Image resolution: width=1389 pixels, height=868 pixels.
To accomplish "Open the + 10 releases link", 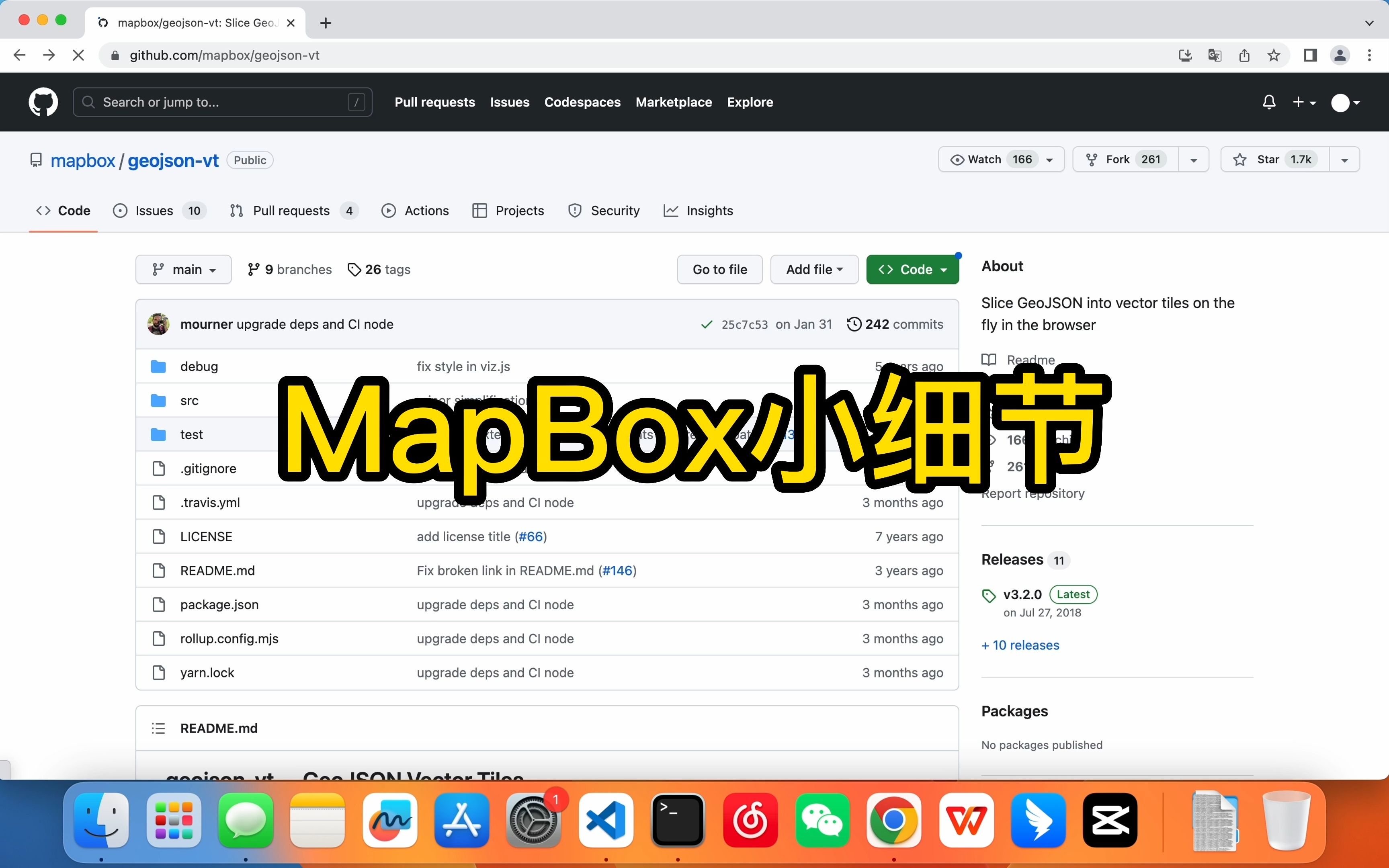I will 1019,645.
